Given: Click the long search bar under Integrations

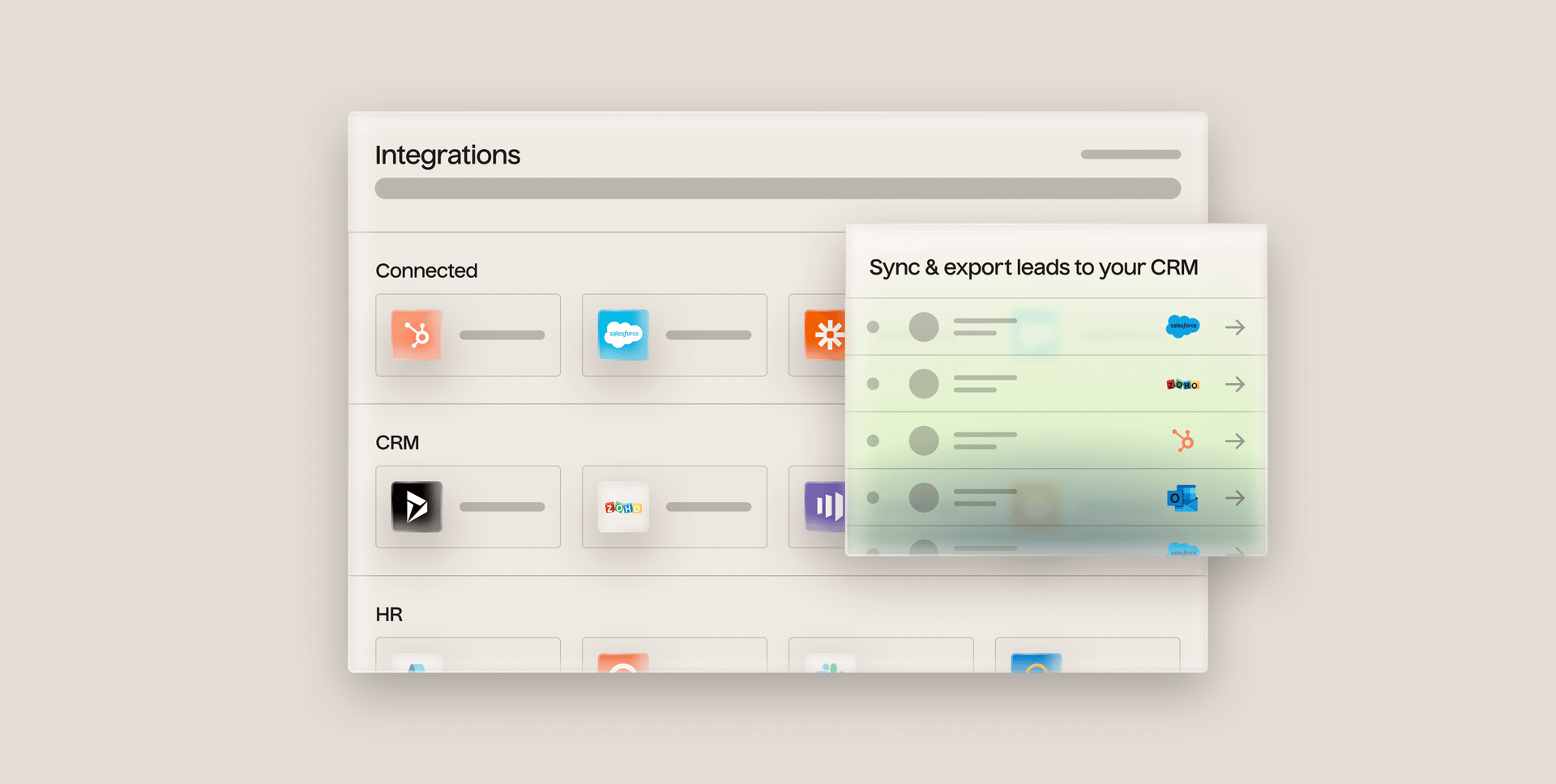Looking at the screenshot, I should pyautogui.click(x=777, y=189).
